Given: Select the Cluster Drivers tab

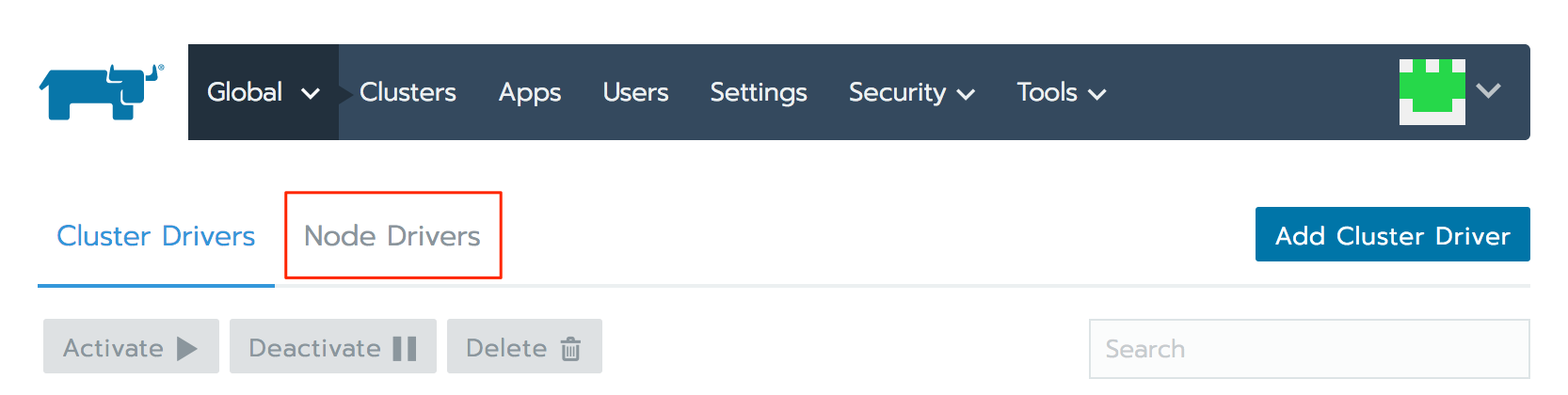Looking at the screenshot, I should point(156,236).
